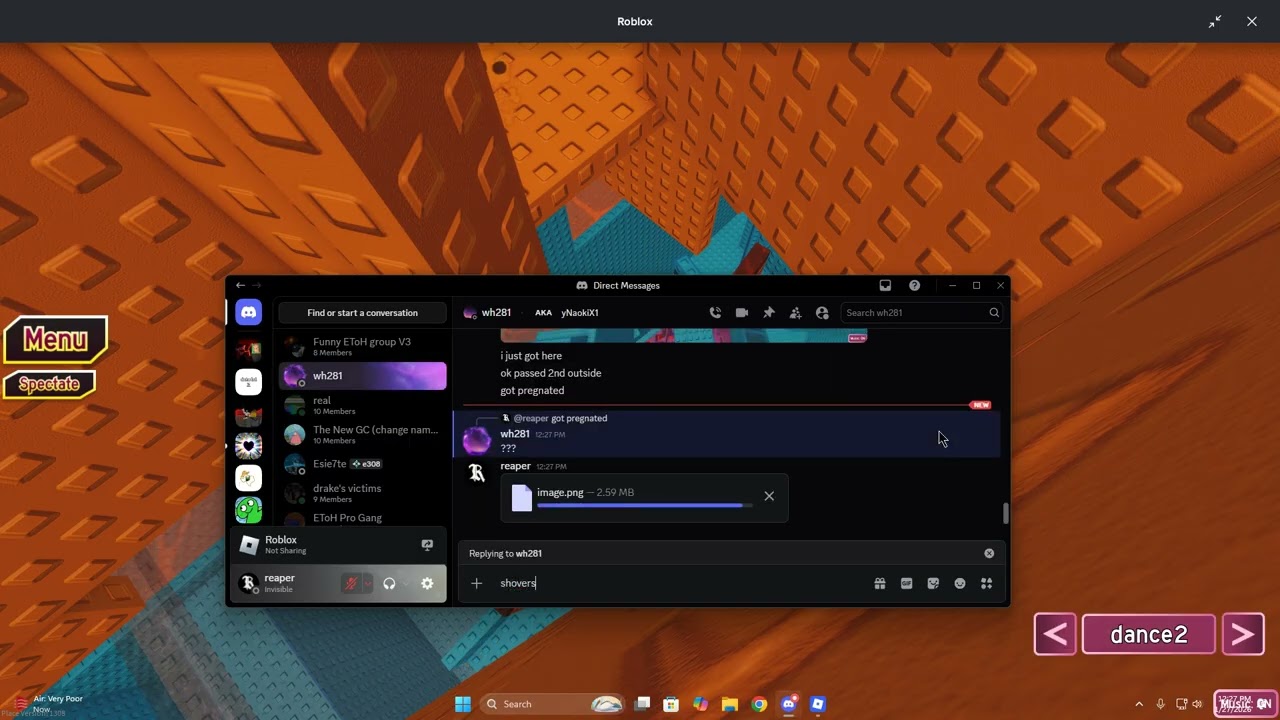
Task: Open attachment plus menu in message box
Action: tap(477, 583)
